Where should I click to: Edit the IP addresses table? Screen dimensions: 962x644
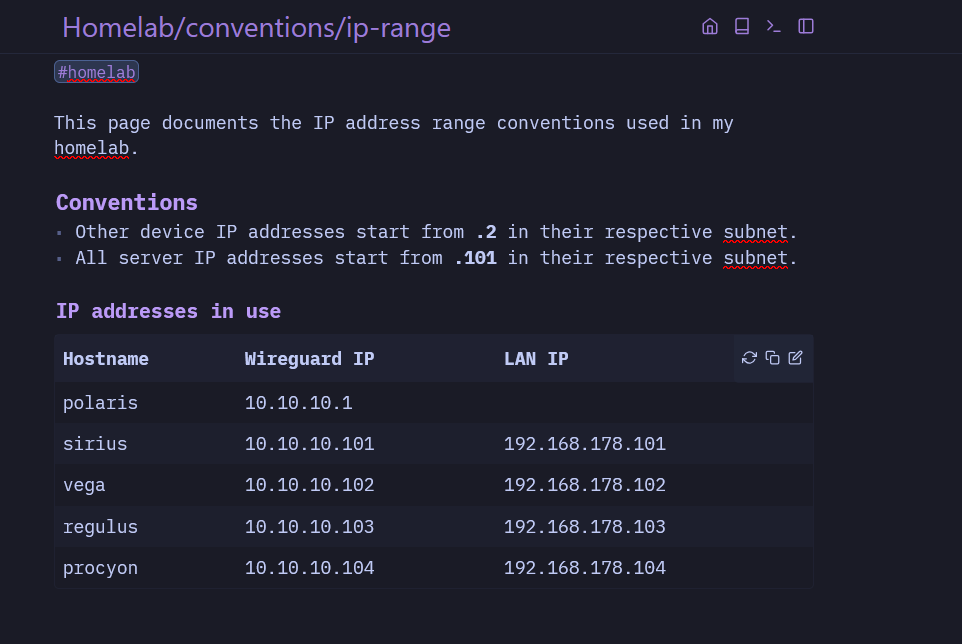click(795, 358)
